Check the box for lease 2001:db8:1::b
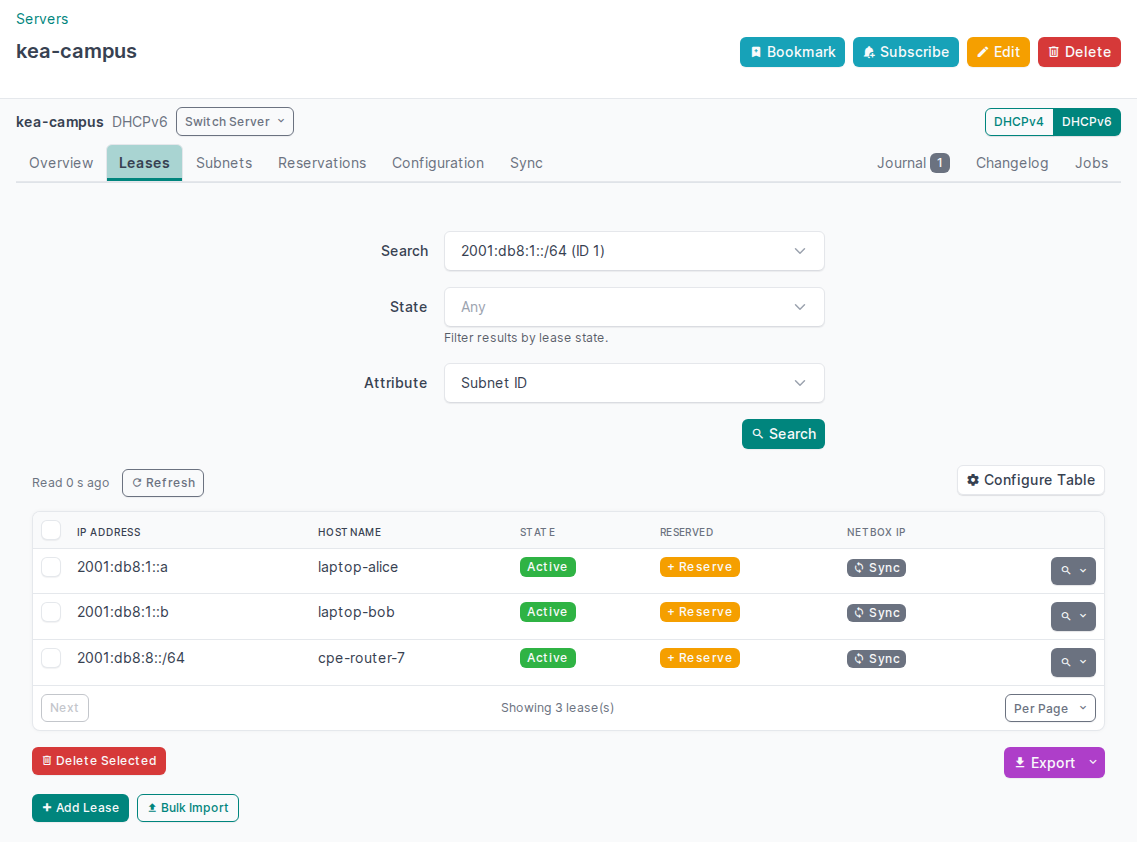Viewport: 1137px width, 842px height. (51, 612)
